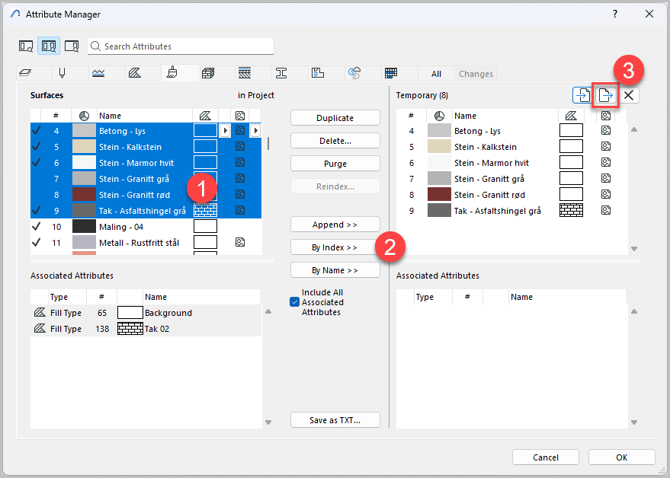Close the Temporary attribute list with X
670x478 pixels.
(x=629, y=95)
